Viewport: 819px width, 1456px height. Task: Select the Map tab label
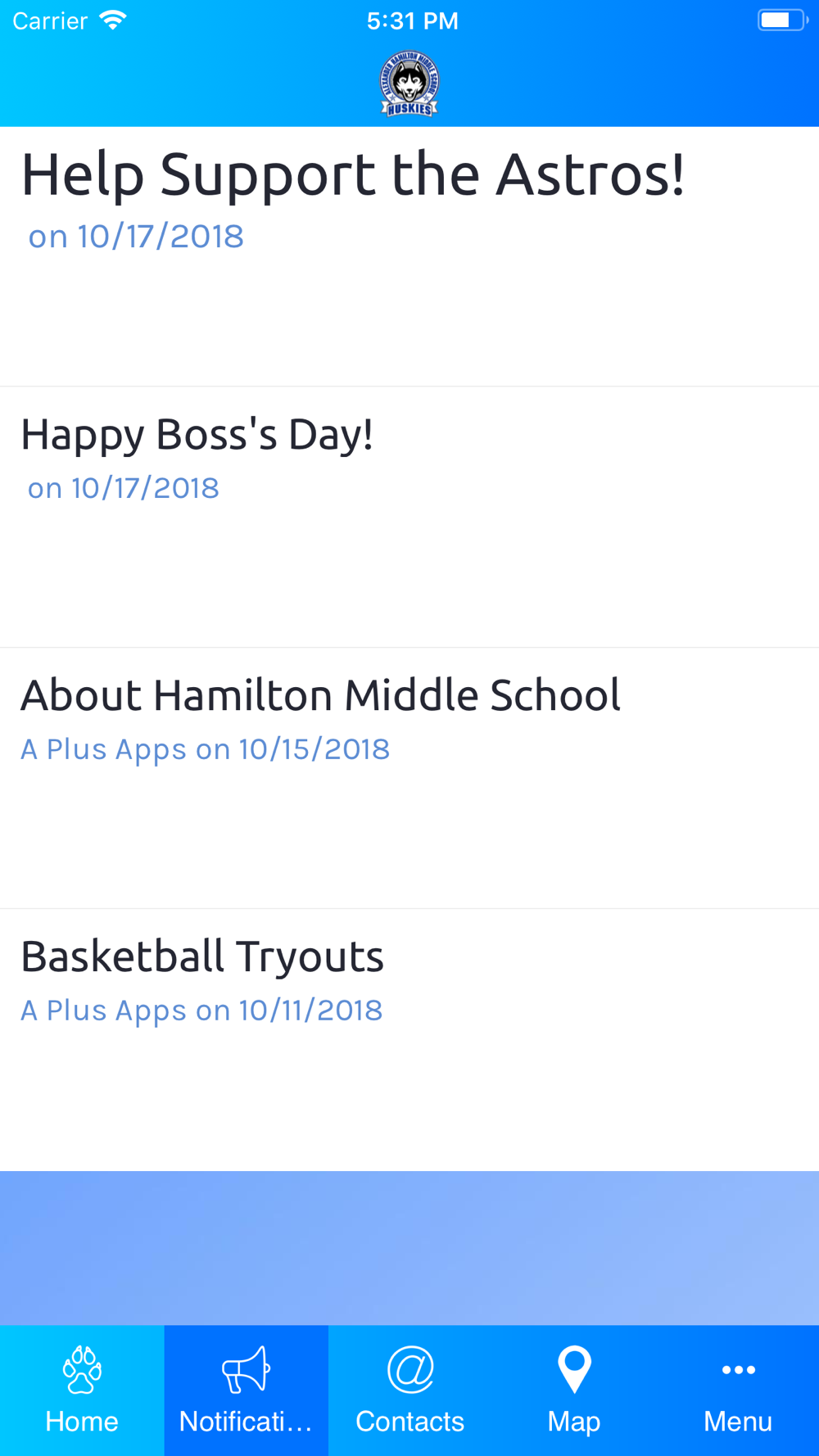574,1422
